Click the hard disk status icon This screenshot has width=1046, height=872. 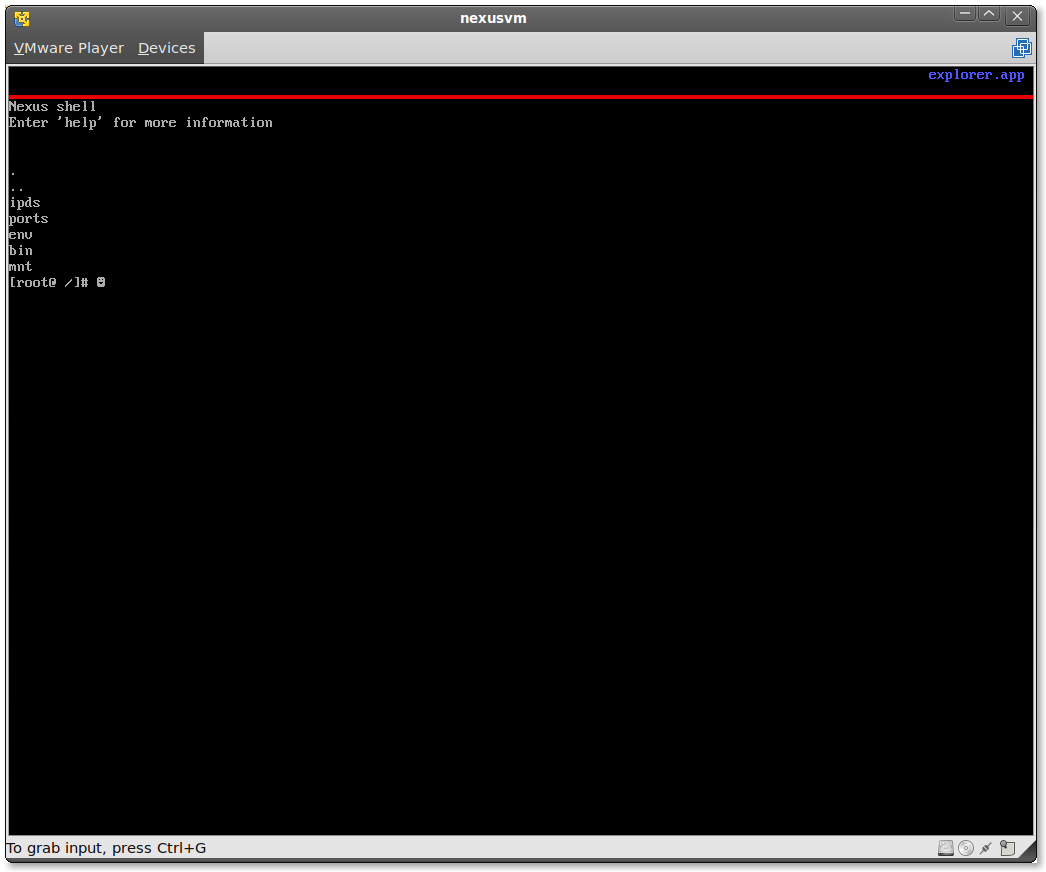945,848
